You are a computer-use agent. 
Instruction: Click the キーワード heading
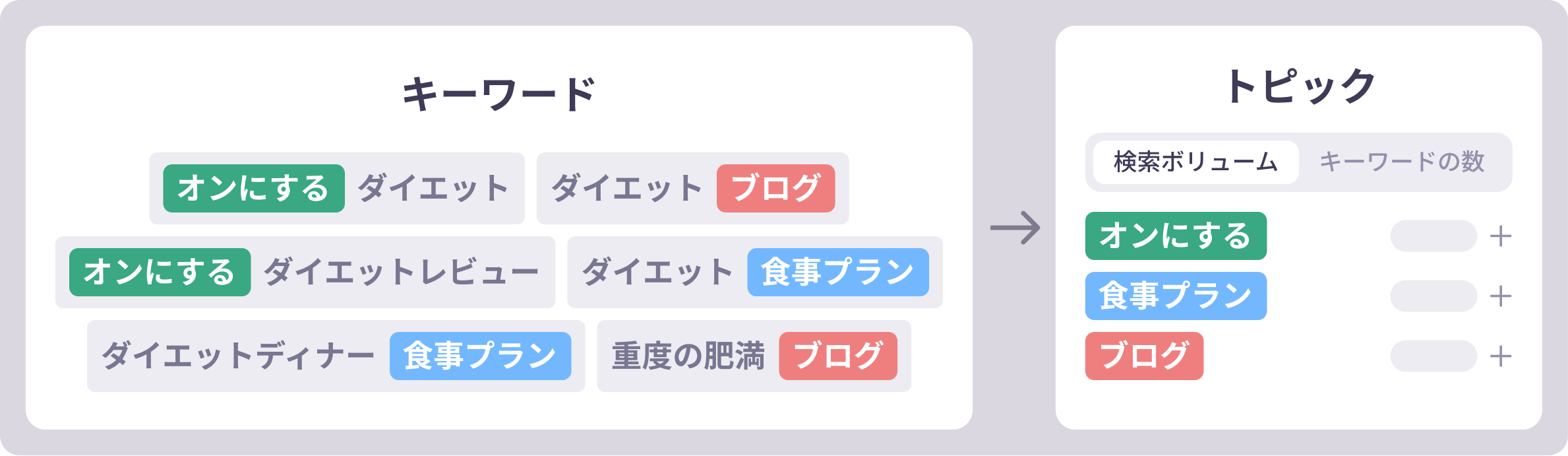coord(499,94)
